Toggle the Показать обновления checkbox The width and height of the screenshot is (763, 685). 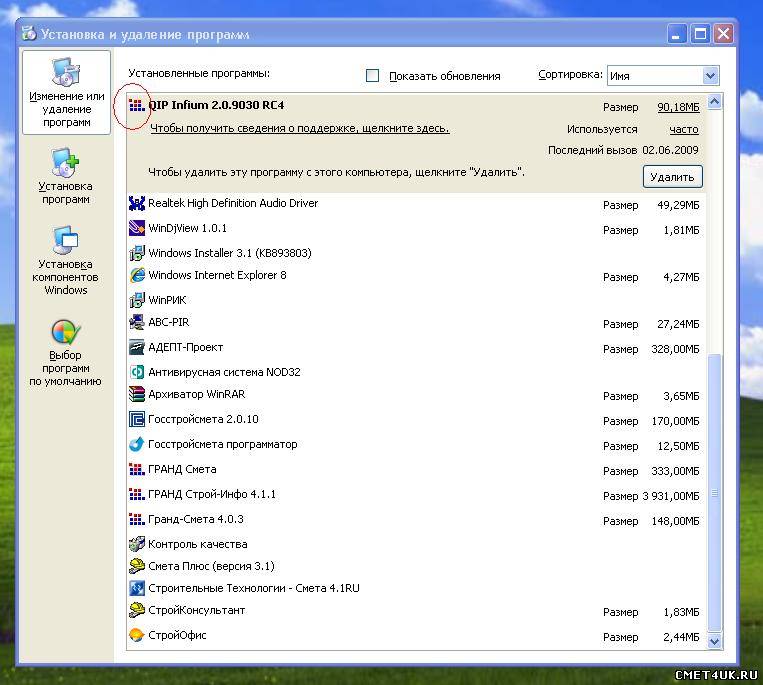point(373,76)
